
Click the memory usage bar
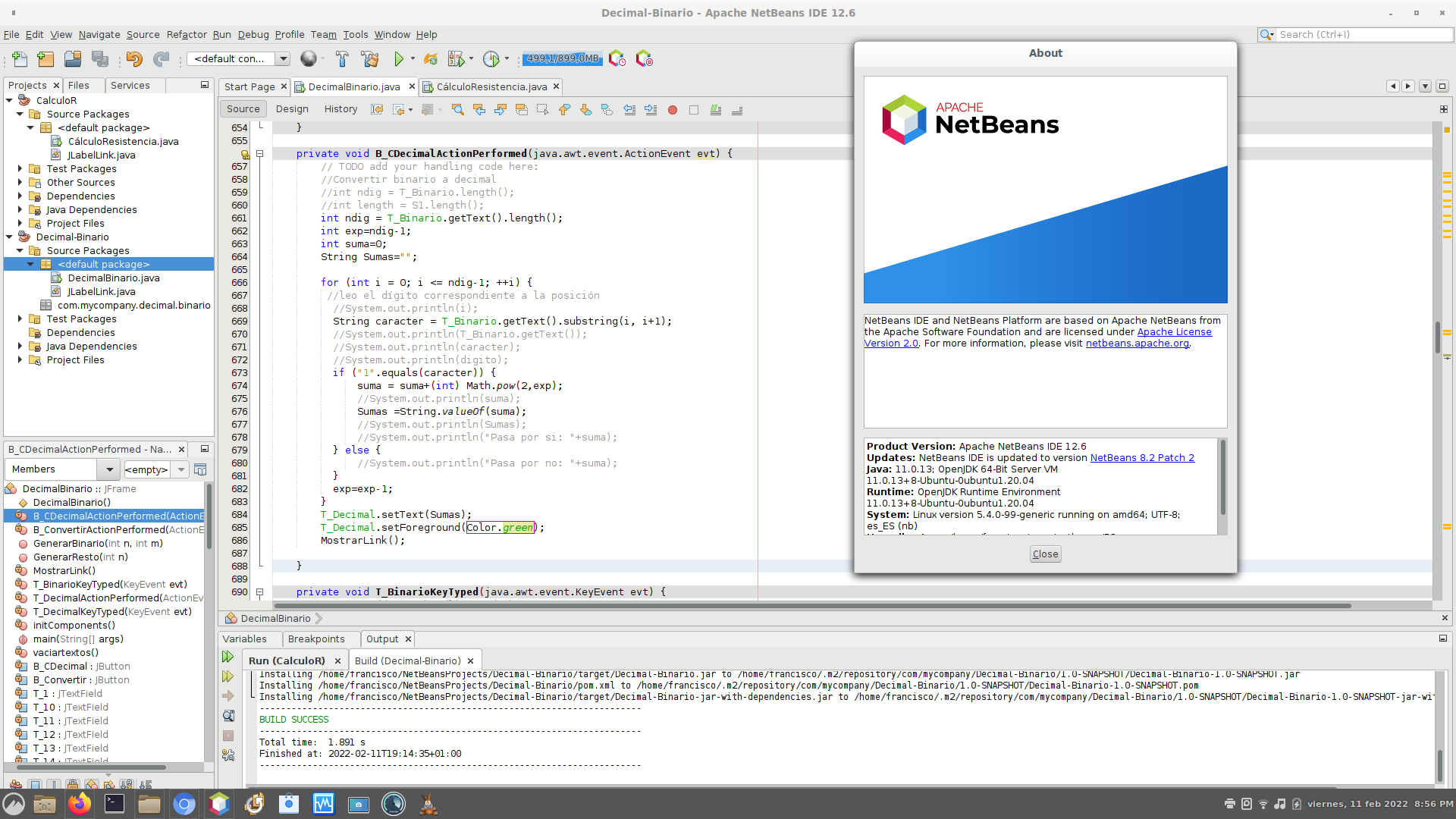[x=562, y=59]
